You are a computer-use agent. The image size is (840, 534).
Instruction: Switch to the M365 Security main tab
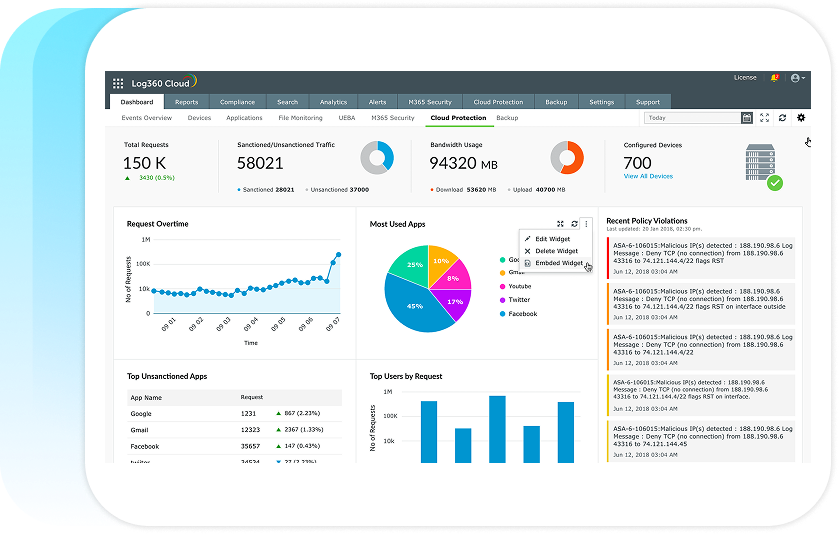430,102
